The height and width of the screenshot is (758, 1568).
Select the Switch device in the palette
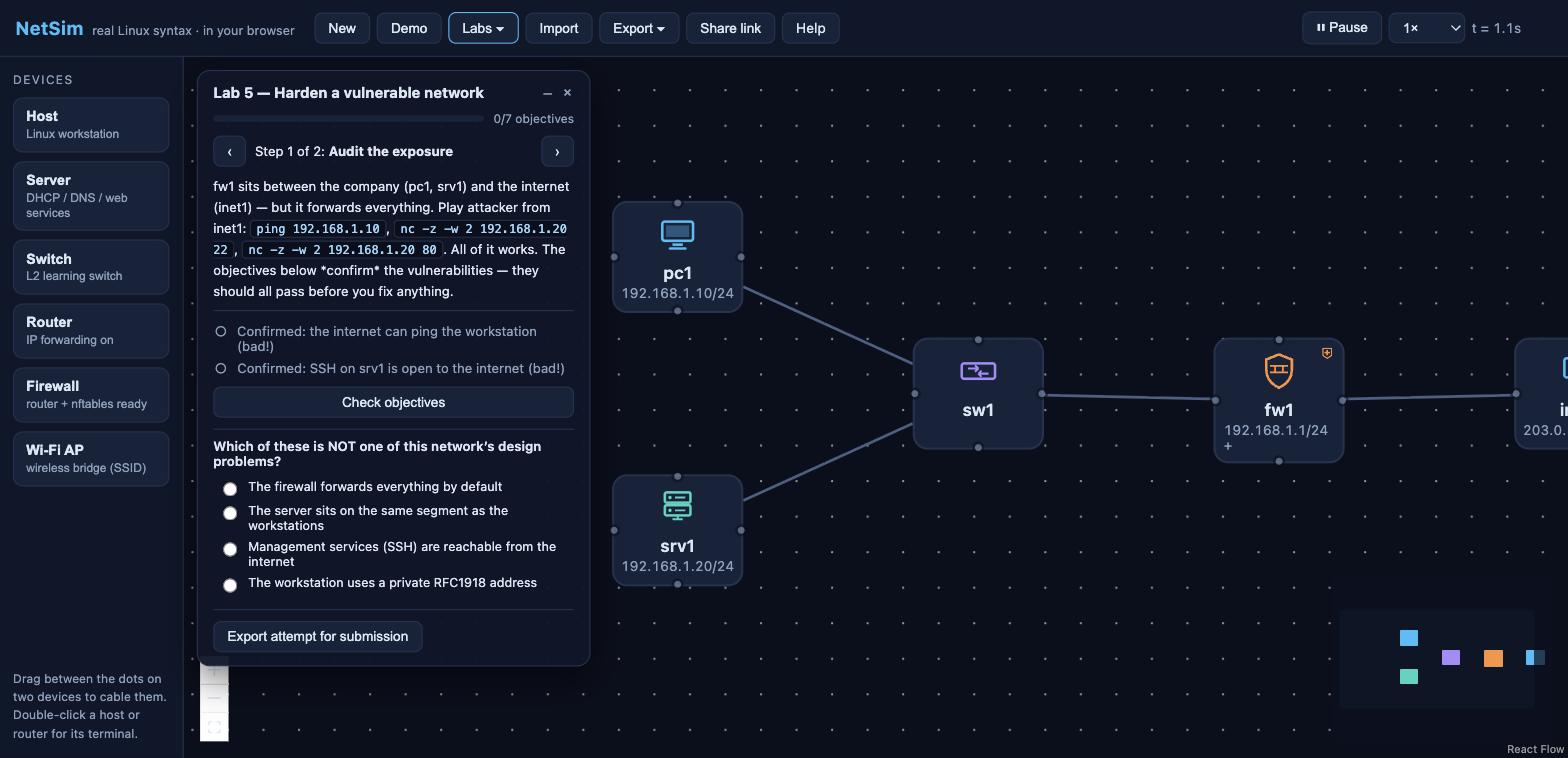click(x=91, y=267)
